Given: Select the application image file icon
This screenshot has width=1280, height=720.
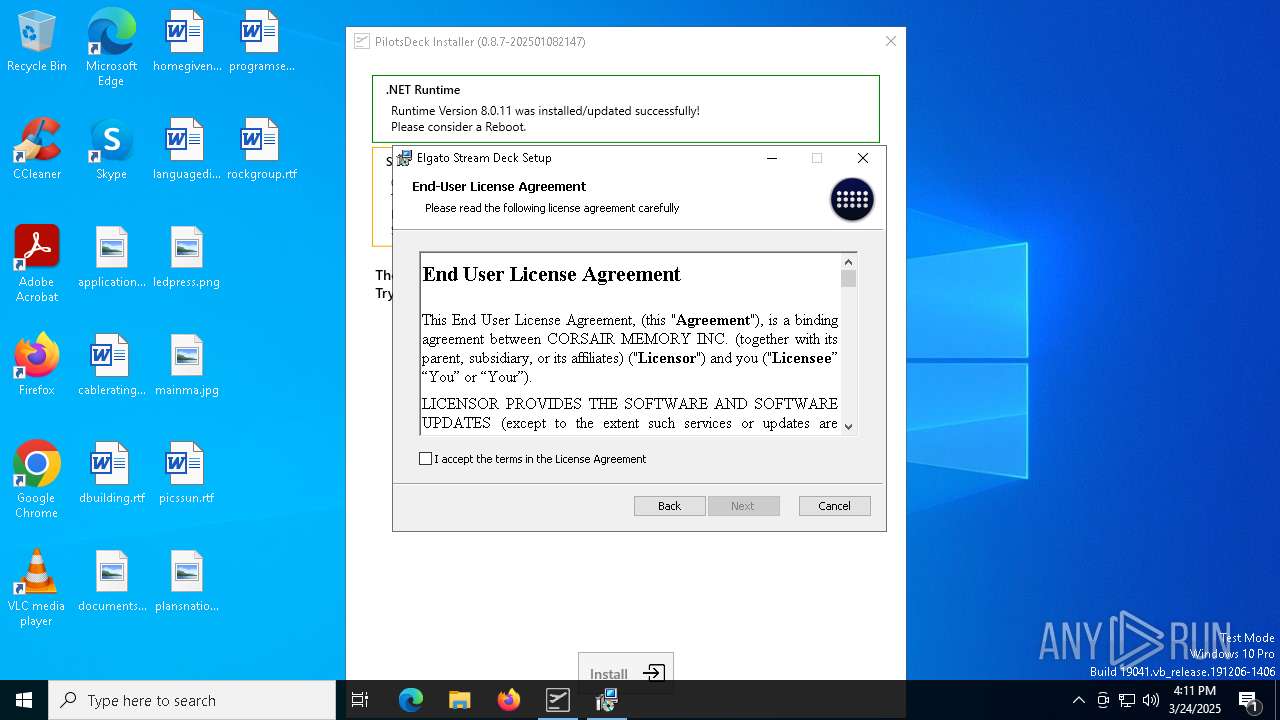Looking at the screenshot, I should point(111,258).
